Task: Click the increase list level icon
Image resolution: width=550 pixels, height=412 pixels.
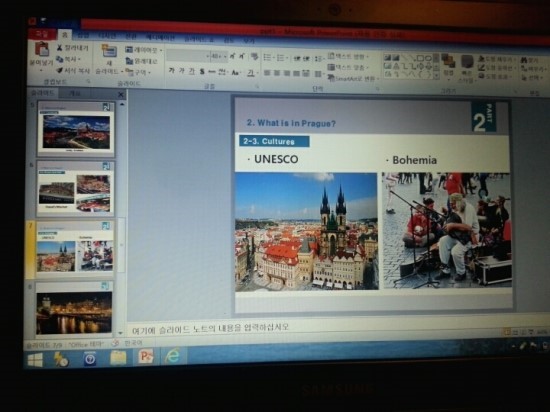Action: point(306,59)
